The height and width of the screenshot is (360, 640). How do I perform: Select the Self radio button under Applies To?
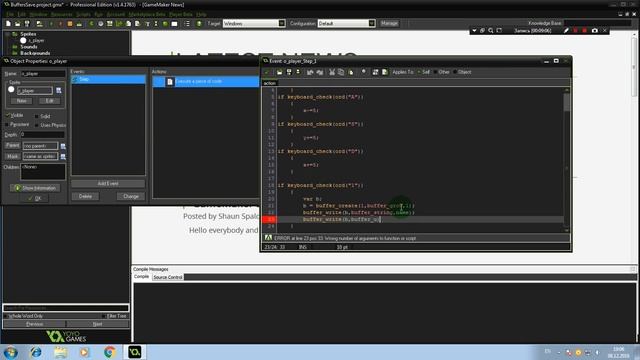click(419, 72)
